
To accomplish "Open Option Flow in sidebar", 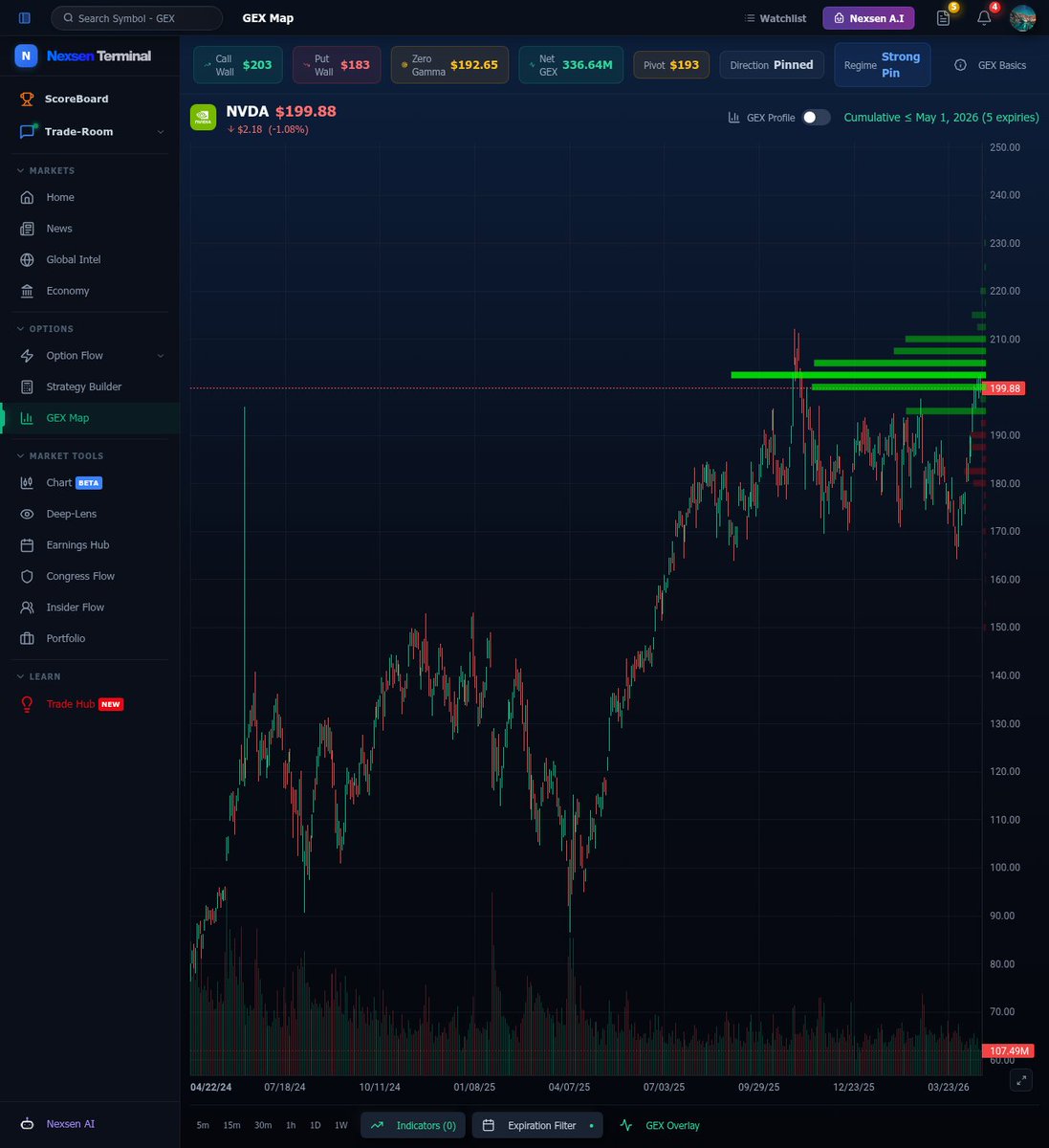I will click(75, 356).
